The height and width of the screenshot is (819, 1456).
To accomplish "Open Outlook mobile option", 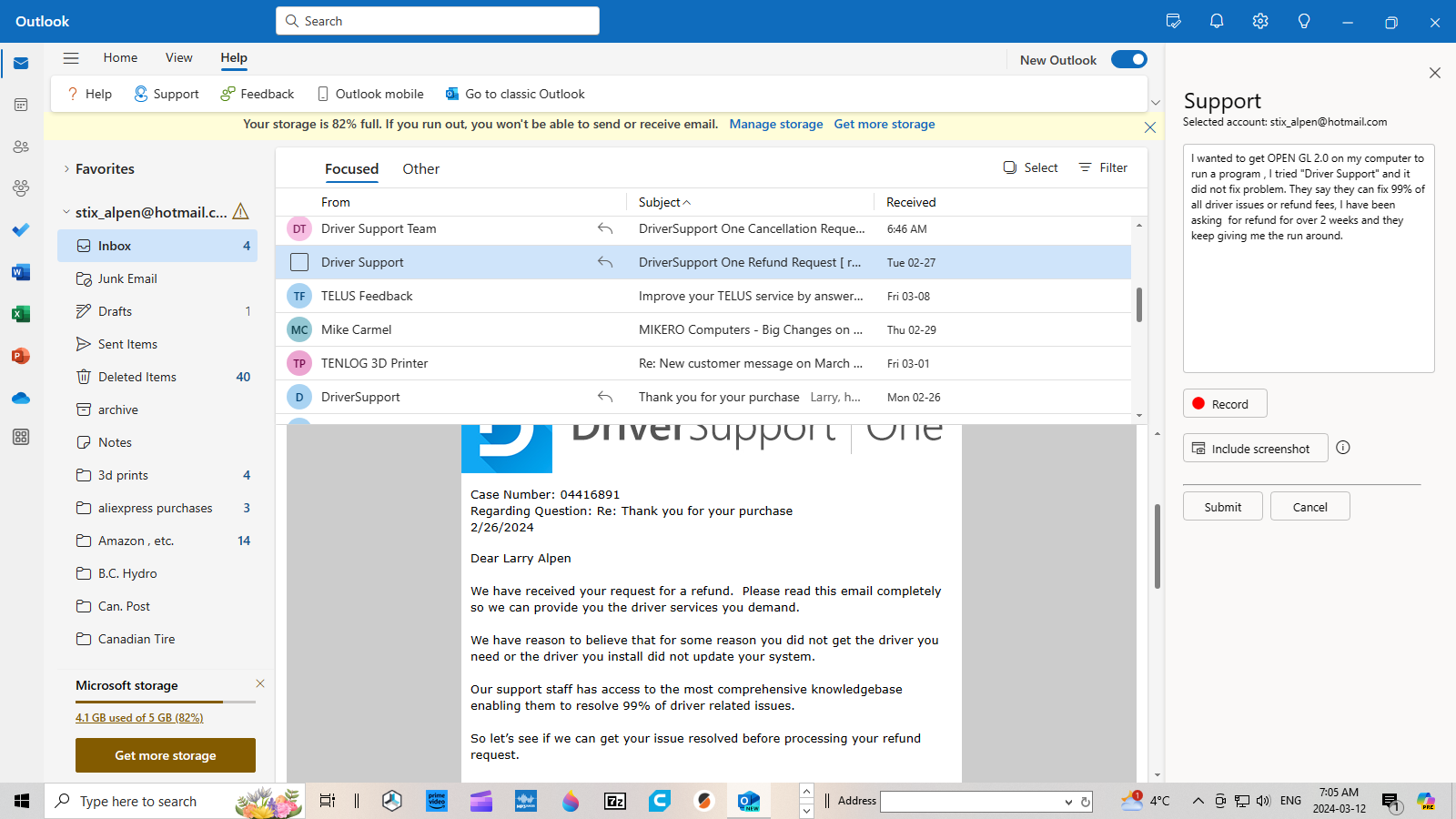I will tap(369, 94).
